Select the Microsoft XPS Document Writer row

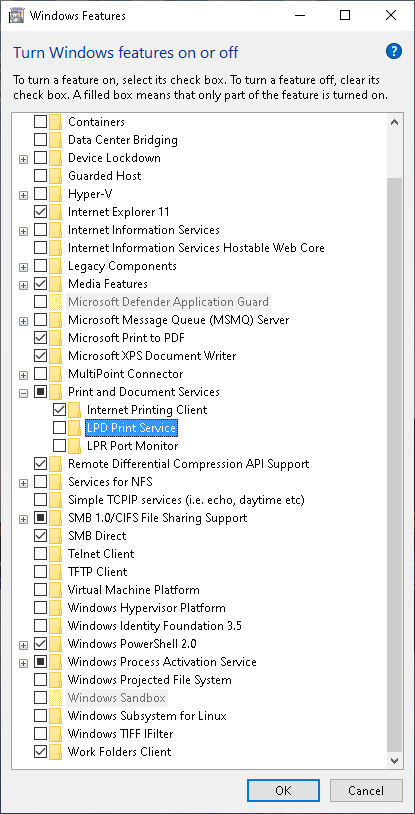152,356
